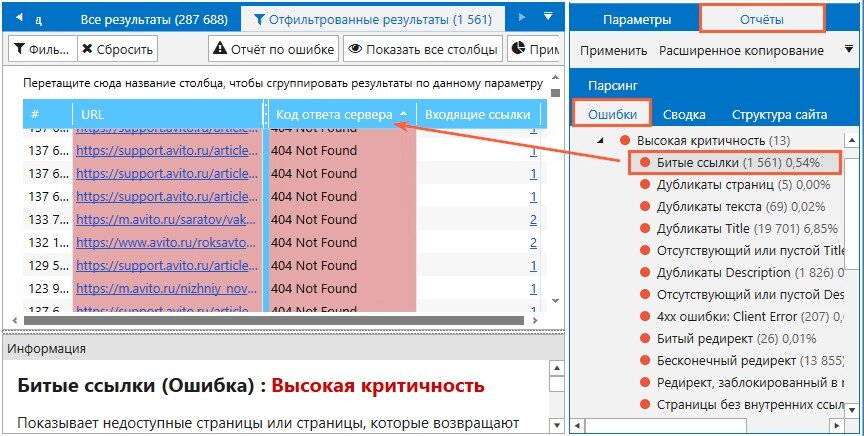The height and width of the screenshot is (436, 864).
Task: Select 404 Not Found cell in nizhniy_nov row
Action: click(342, 288)
